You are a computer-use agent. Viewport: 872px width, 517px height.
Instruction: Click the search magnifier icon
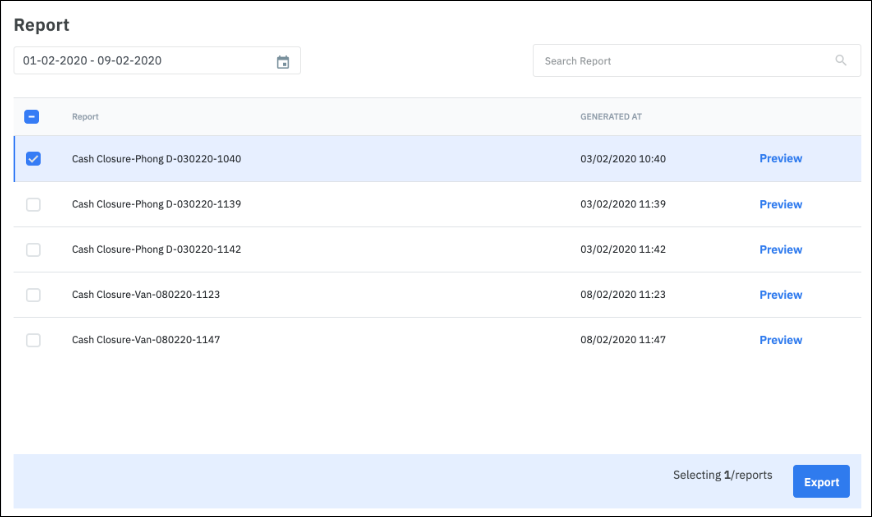tap(841, 61)
